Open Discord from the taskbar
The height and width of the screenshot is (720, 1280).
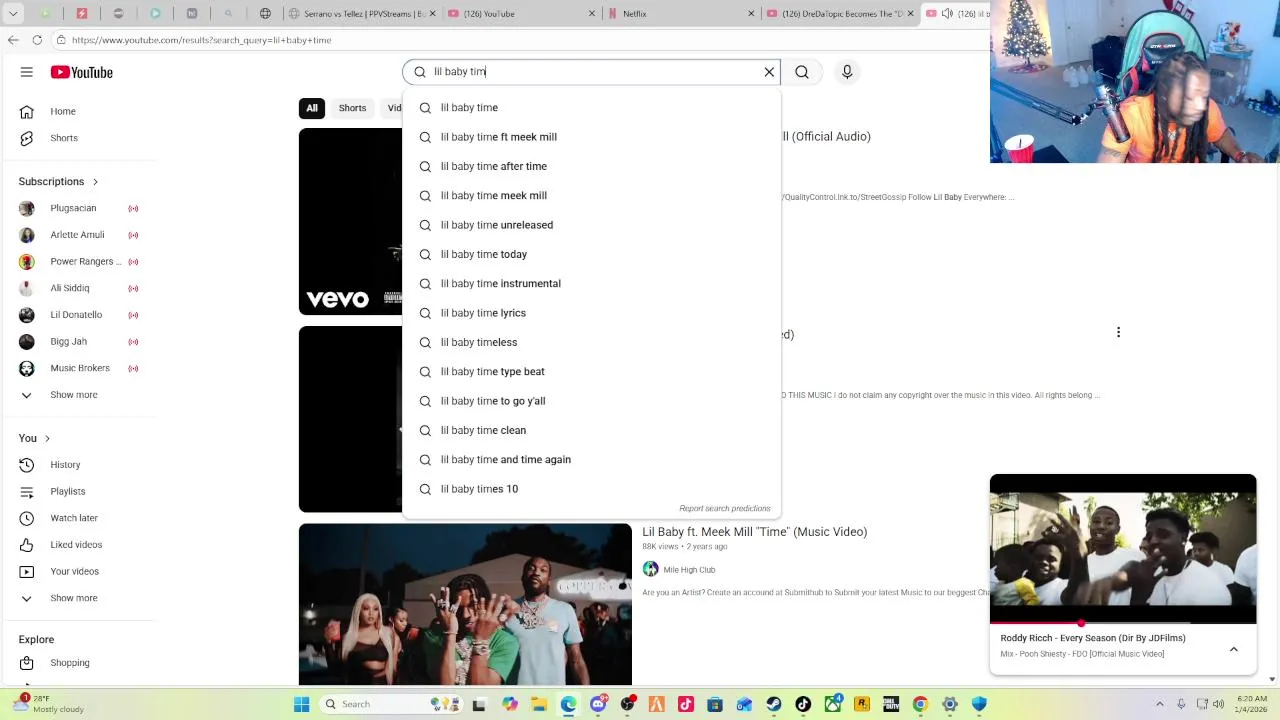598,704
